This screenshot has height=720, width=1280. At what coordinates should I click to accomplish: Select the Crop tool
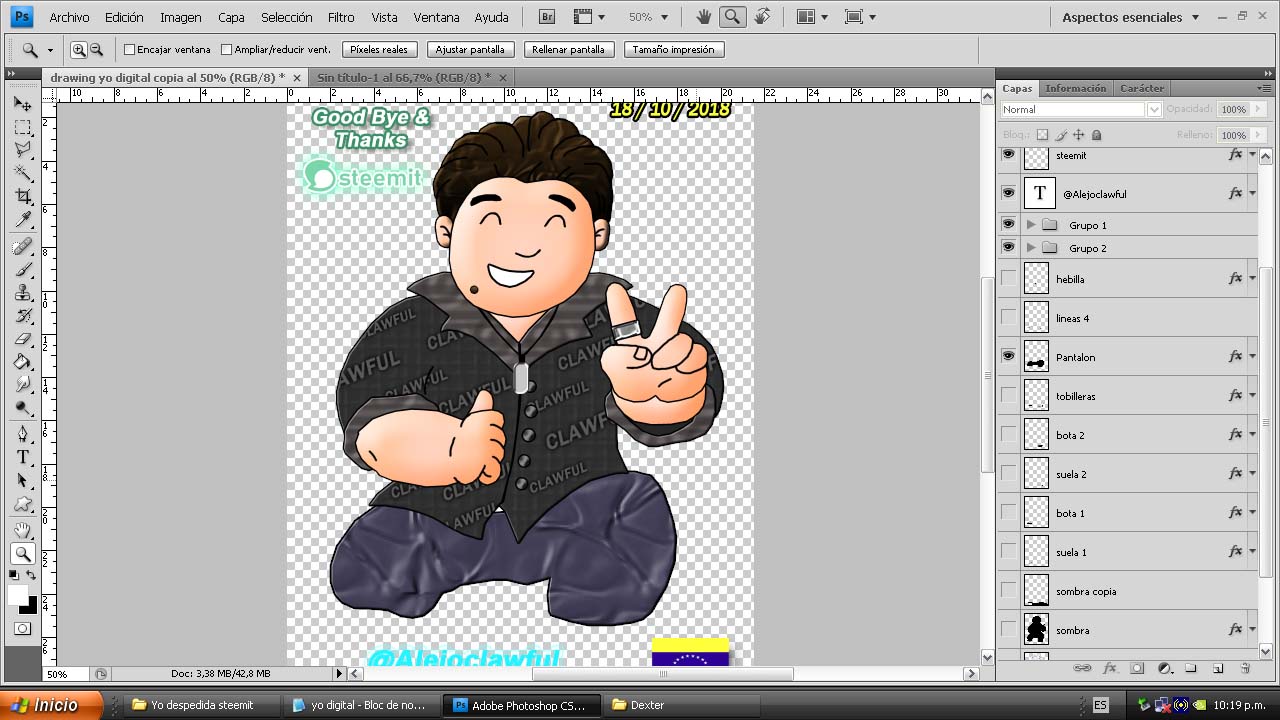23,197
